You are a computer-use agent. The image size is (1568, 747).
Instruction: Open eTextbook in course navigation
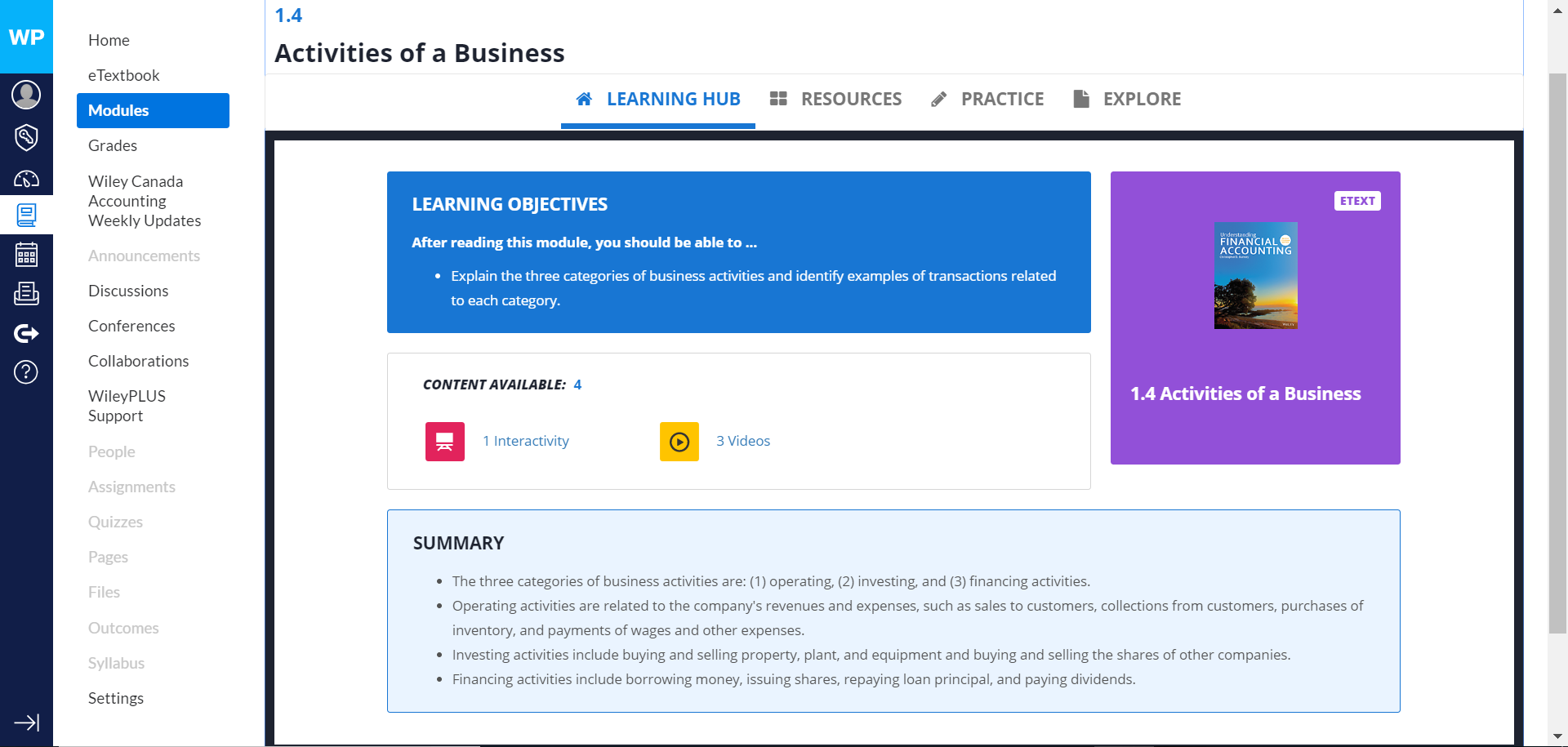(x=123, y=75)
